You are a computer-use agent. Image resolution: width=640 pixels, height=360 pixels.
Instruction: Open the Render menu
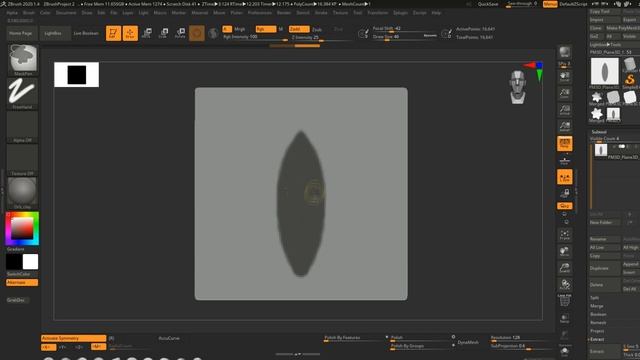click(284, 13)
